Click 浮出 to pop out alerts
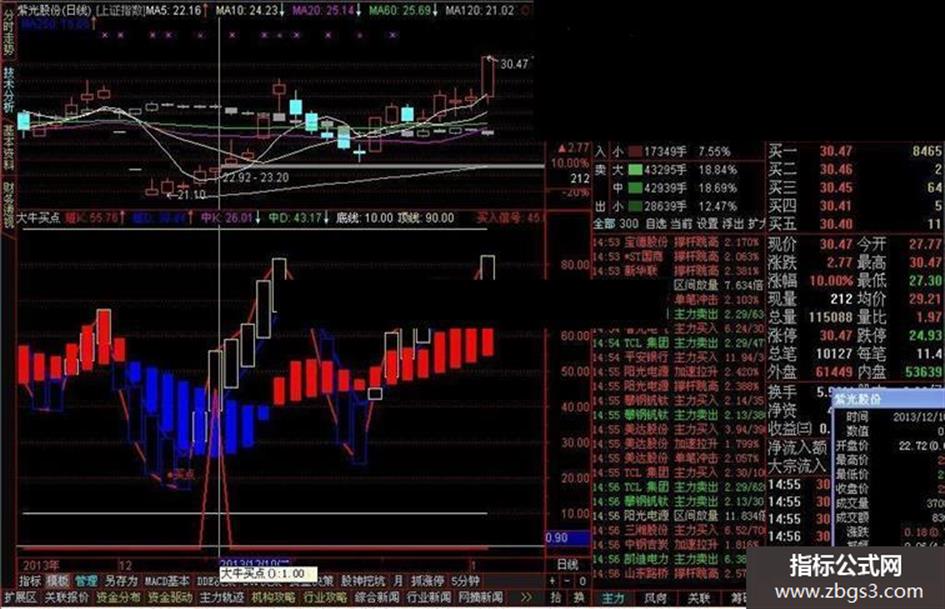The image size is (945, 609). [733, 223]
